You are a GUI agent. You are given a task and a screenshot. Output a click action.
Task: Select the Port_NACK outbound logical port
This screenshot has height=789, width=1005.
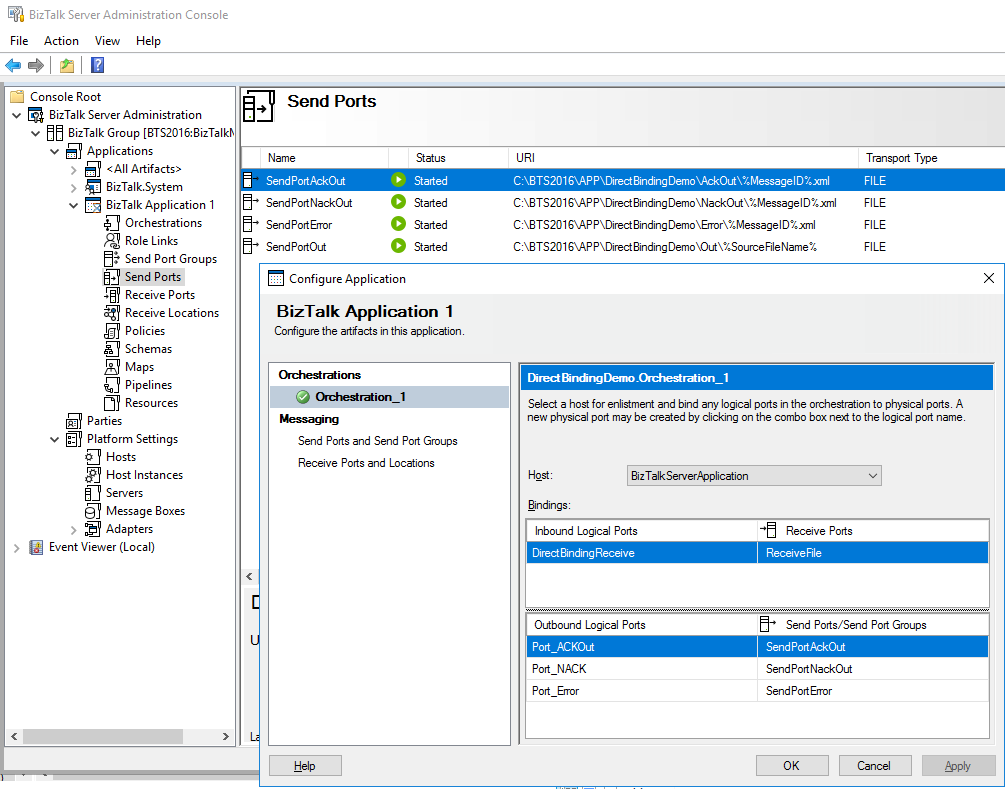pyautogui.click(x=642, y=669)
